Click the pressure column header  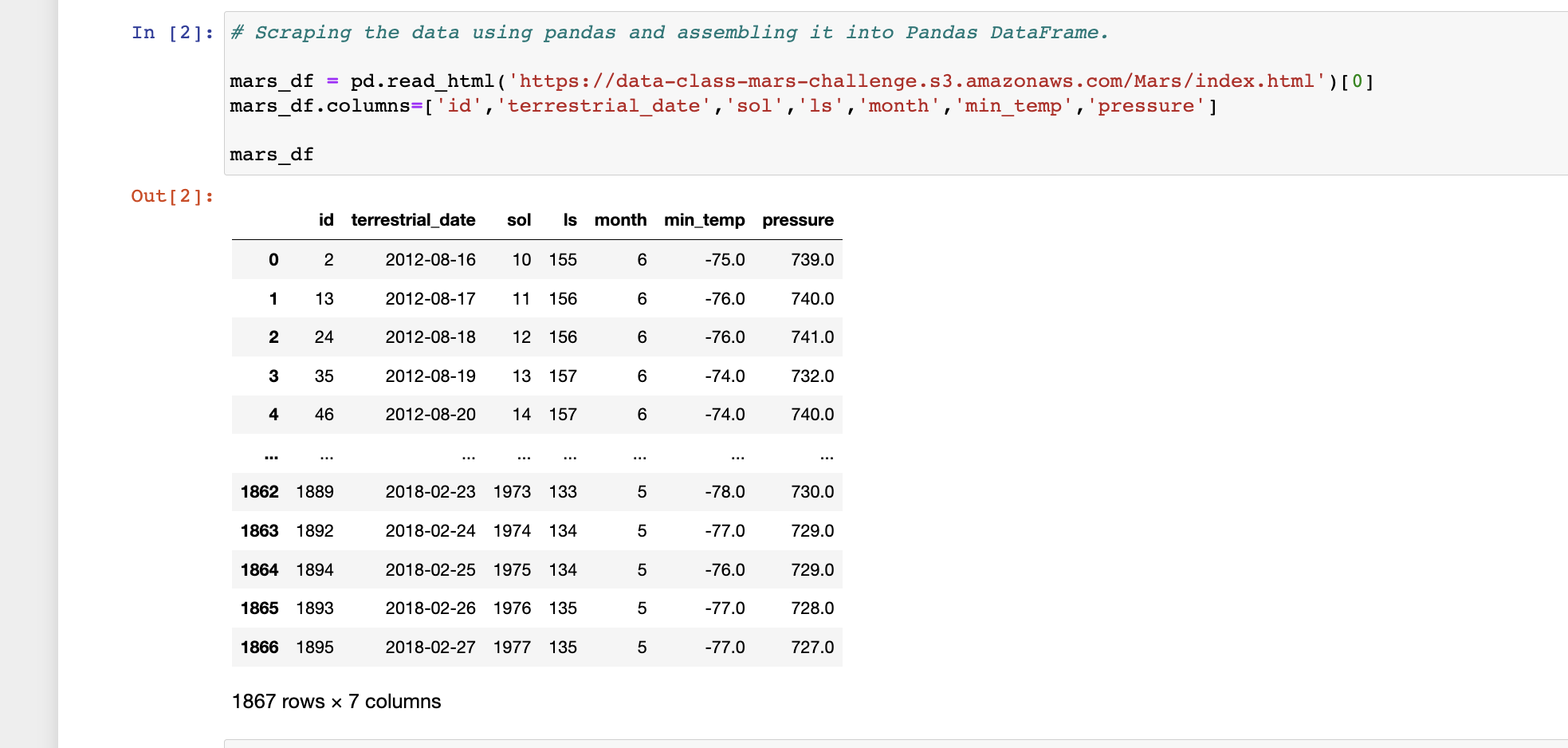[x=797, y=220]
